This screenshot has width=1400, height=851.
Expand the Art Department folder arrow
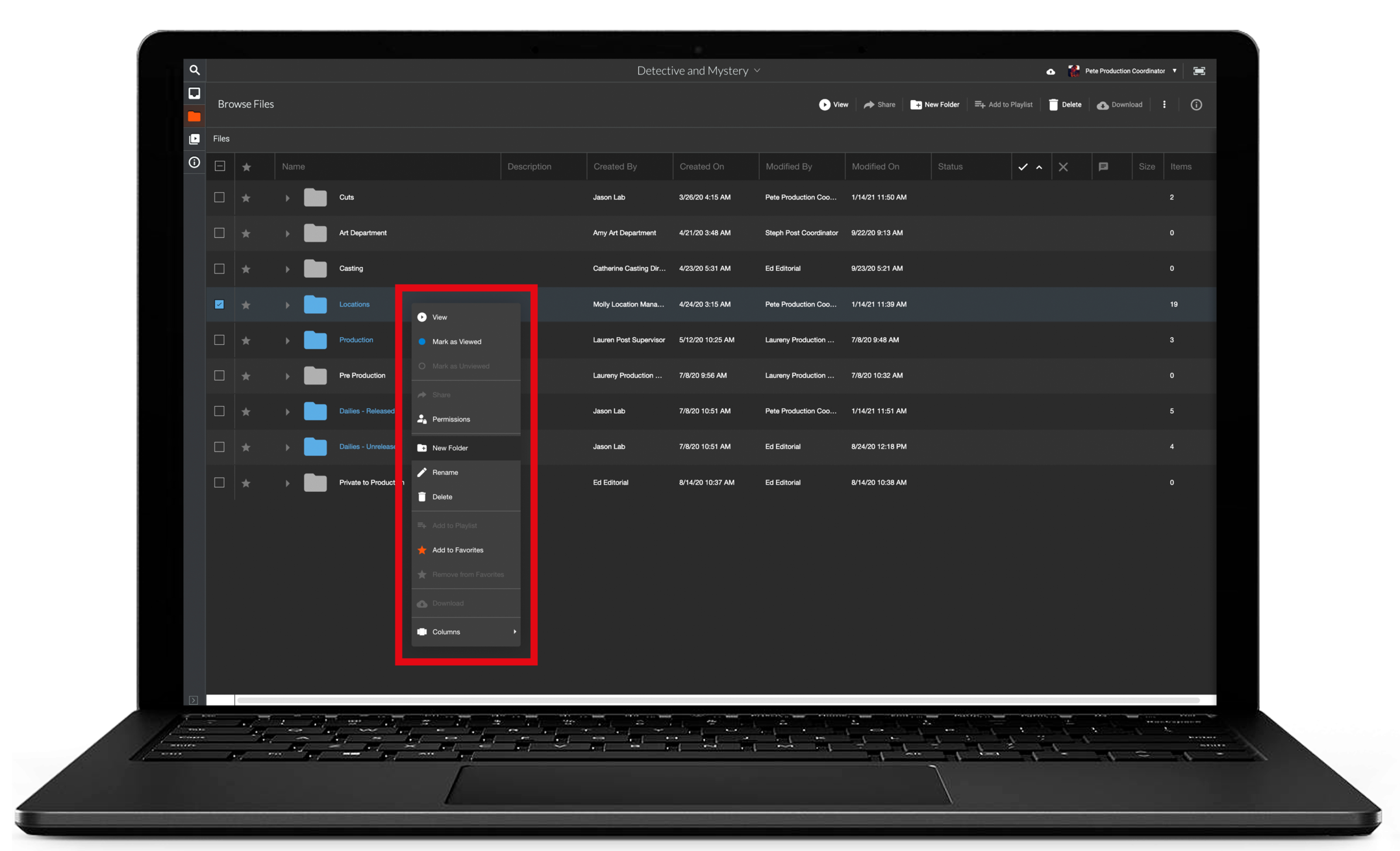[x=287, y=233]
